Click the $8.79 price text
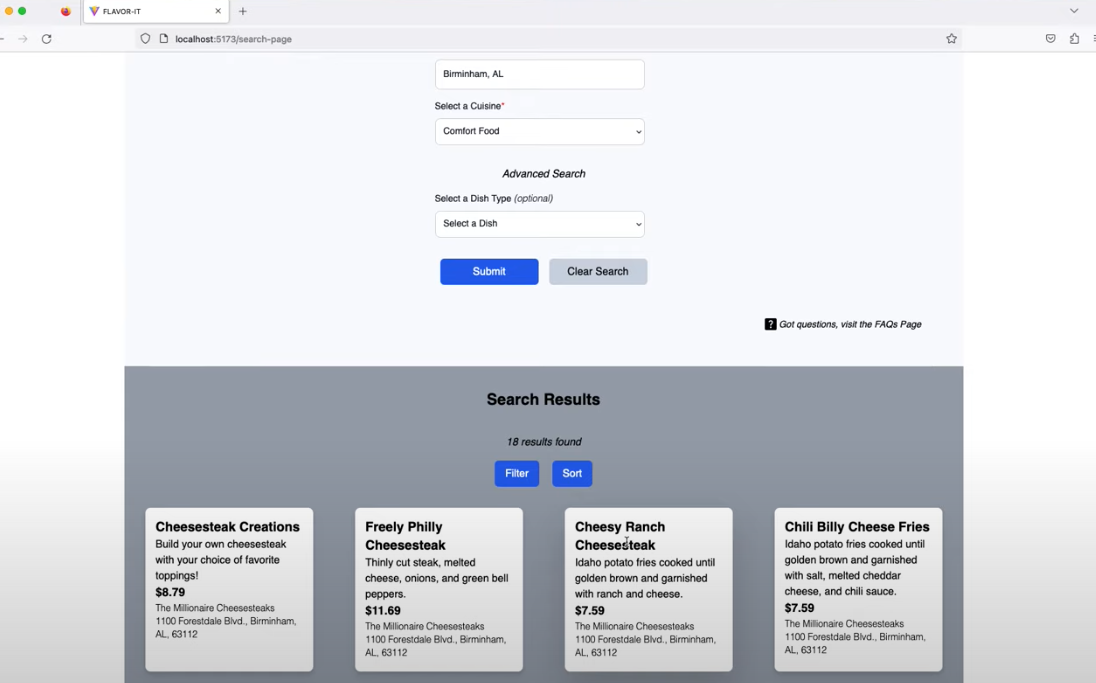 pyautogui.click(x=170, y=592)
